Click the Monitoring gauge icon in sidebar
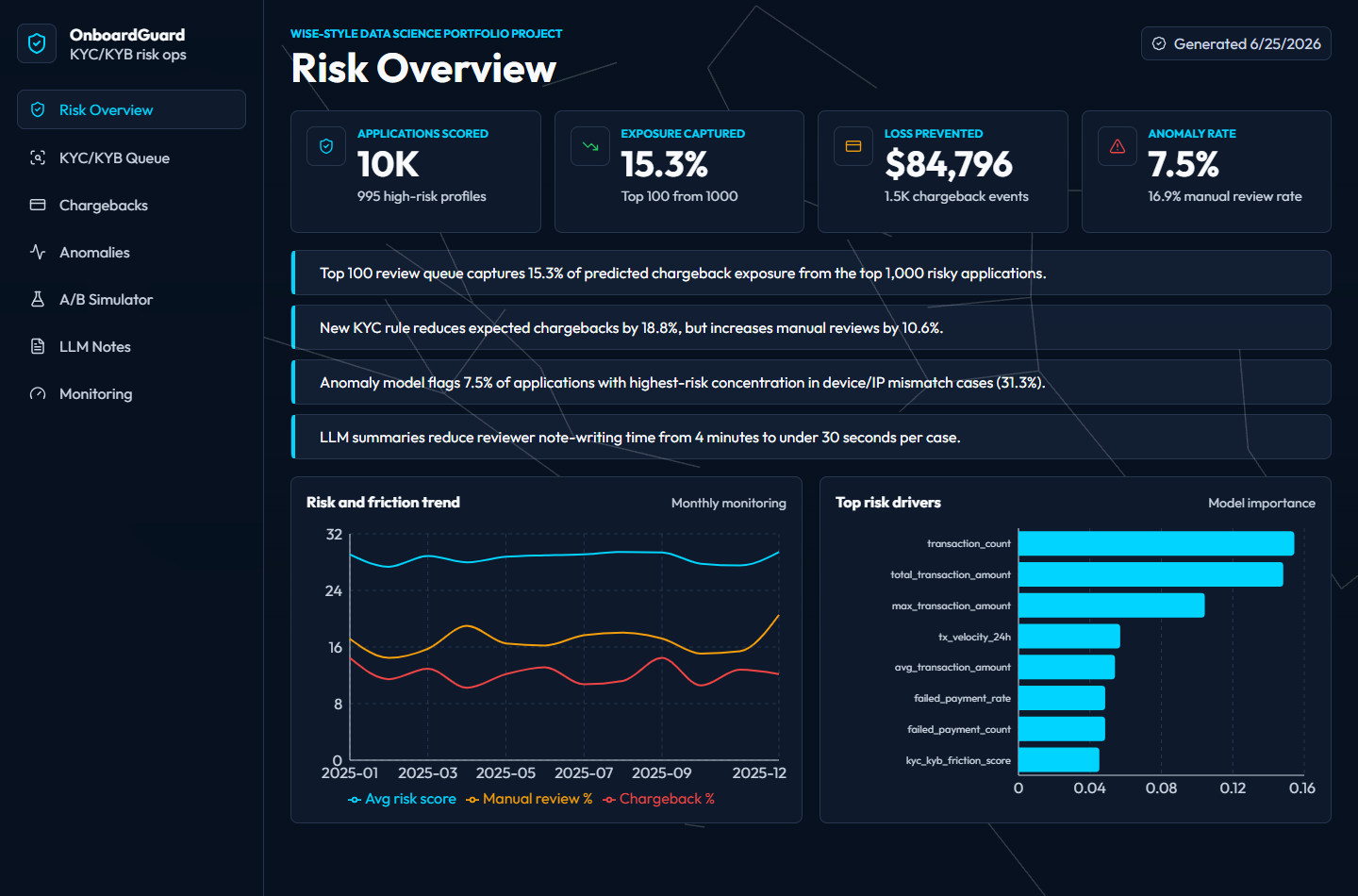The image size is (1358, 896). (38, 393)
